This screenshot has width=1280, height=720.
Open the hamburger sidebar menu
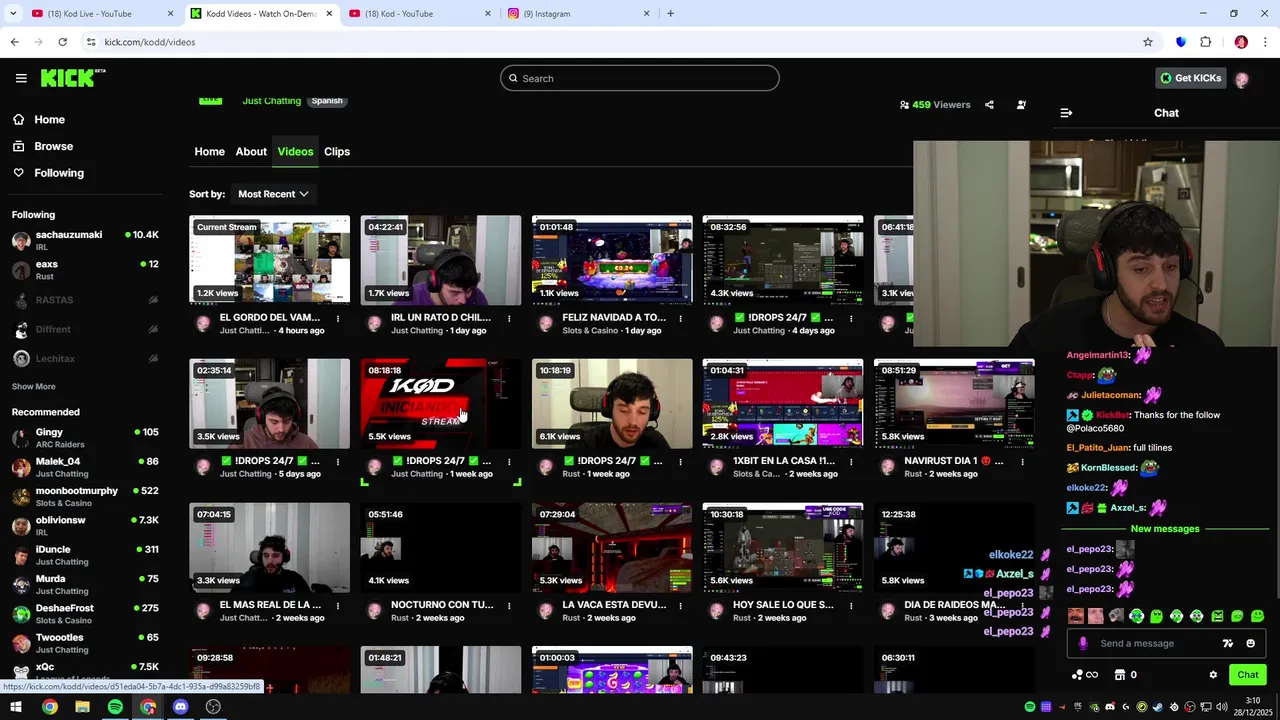21,78
